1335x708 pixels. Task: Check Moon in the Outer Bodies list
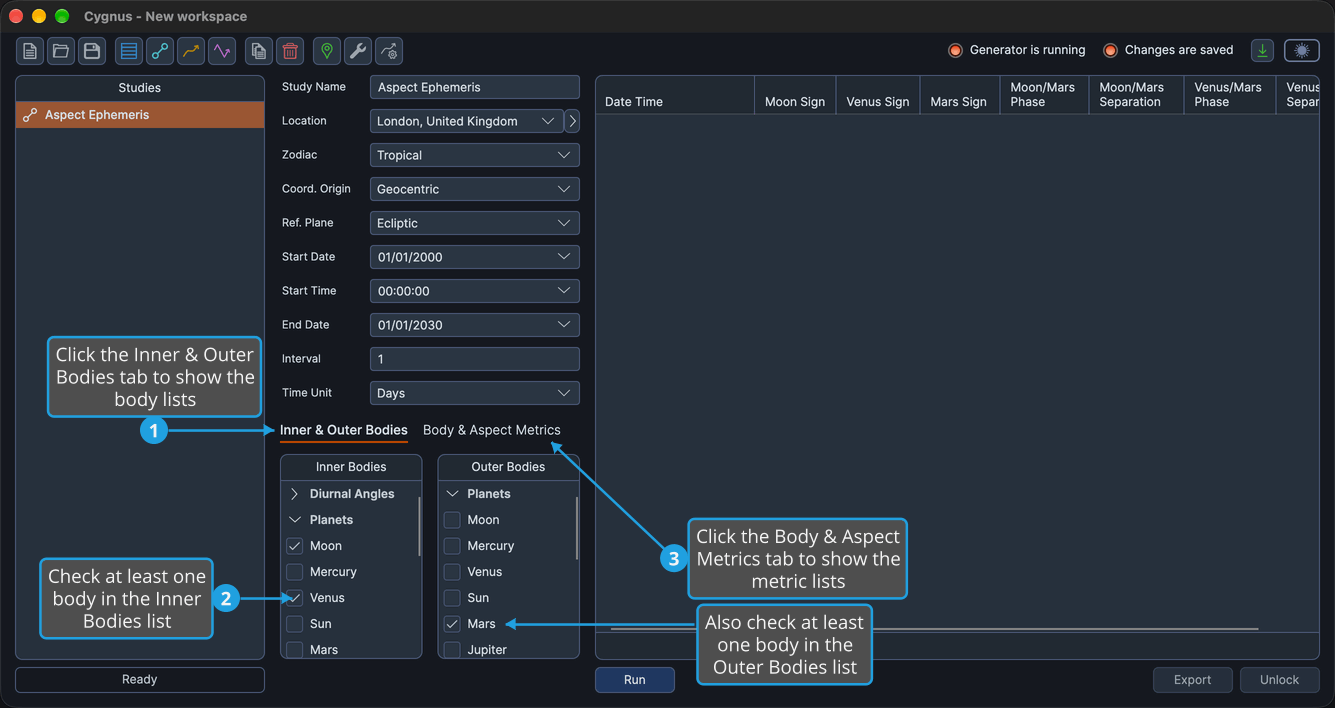click(x=452, y=520)
